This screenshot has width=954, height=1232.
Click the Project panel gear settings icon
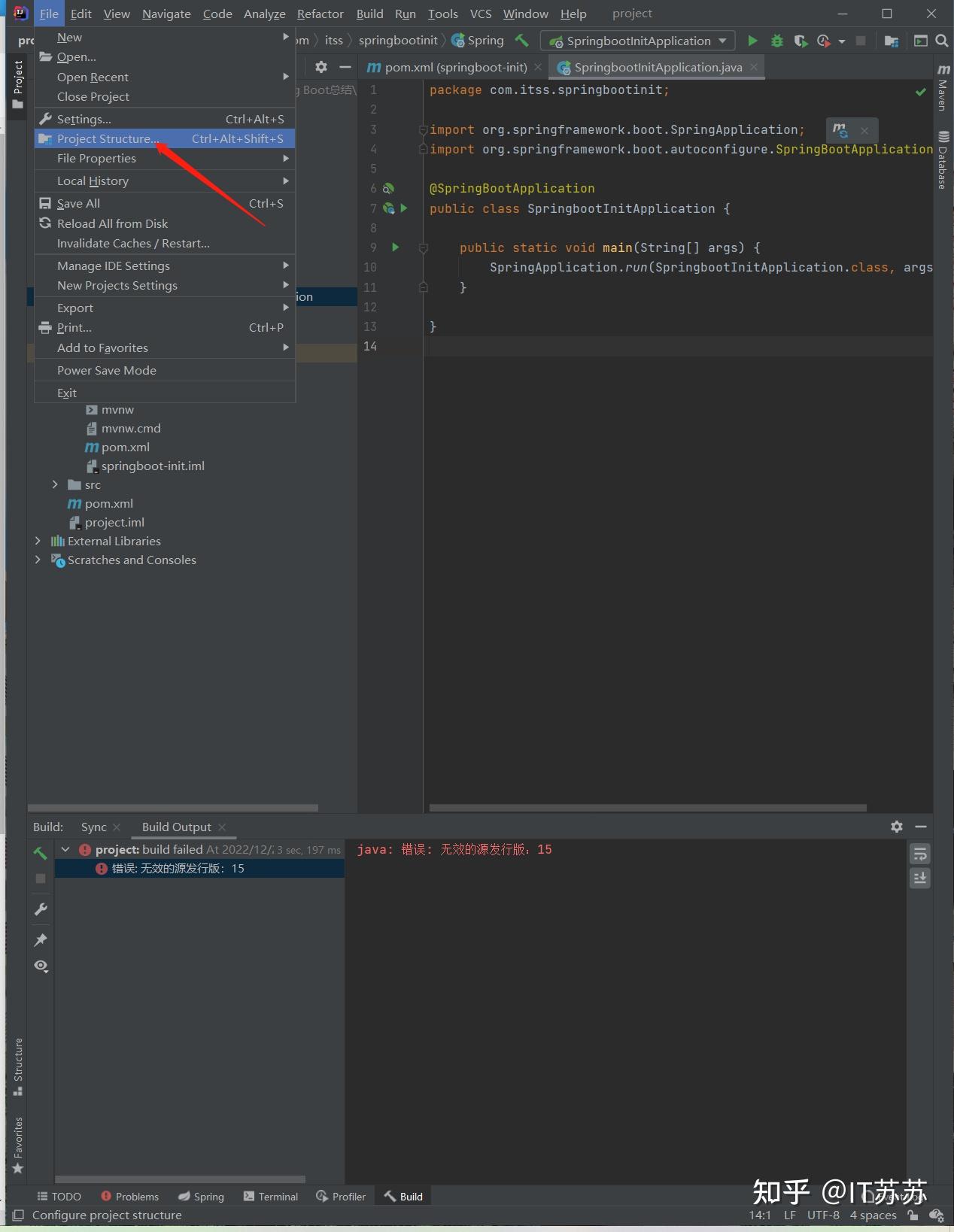point(321,67)
